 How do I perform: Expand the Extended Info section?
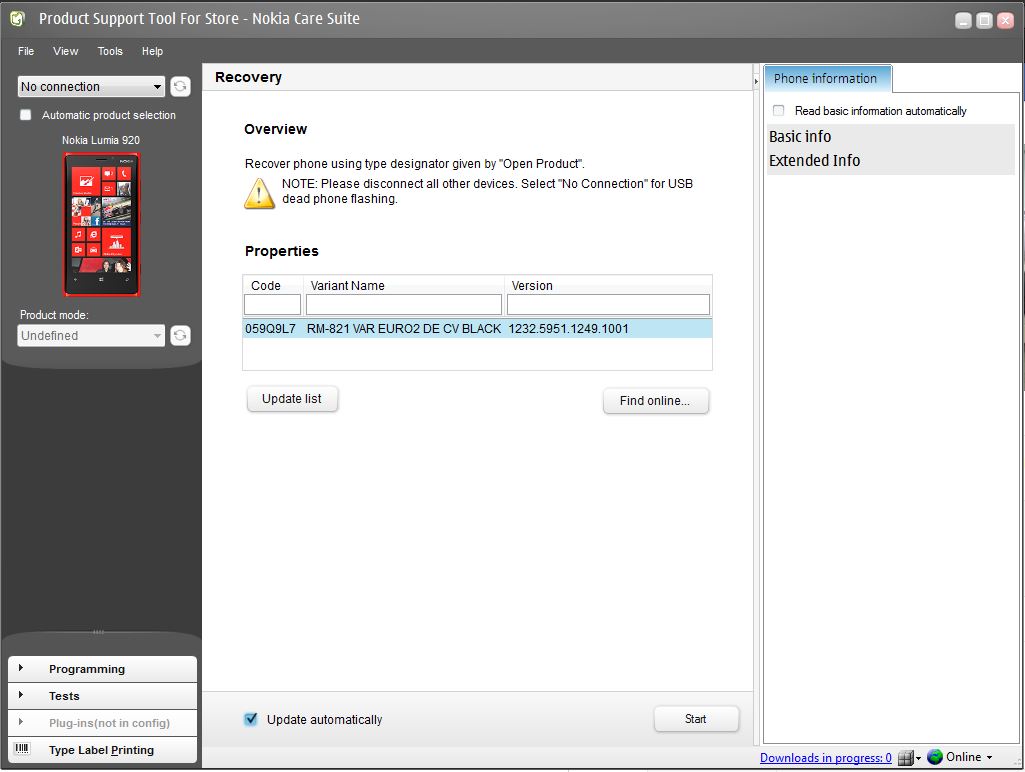pyautogui.click(x=815, y=161)
